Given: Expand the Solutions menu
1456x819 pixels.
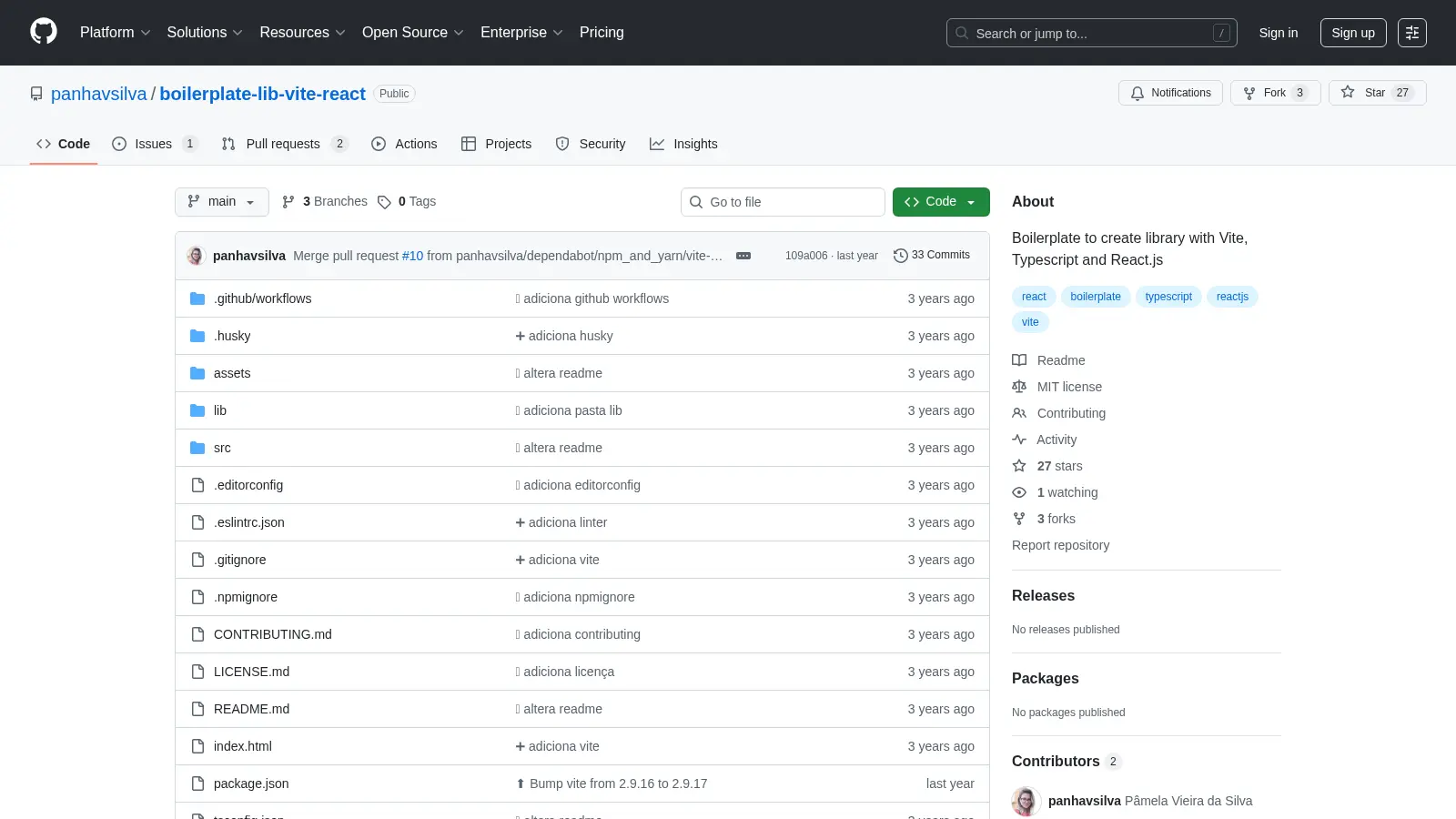Looking at the screenshot, I should point(205,33).
